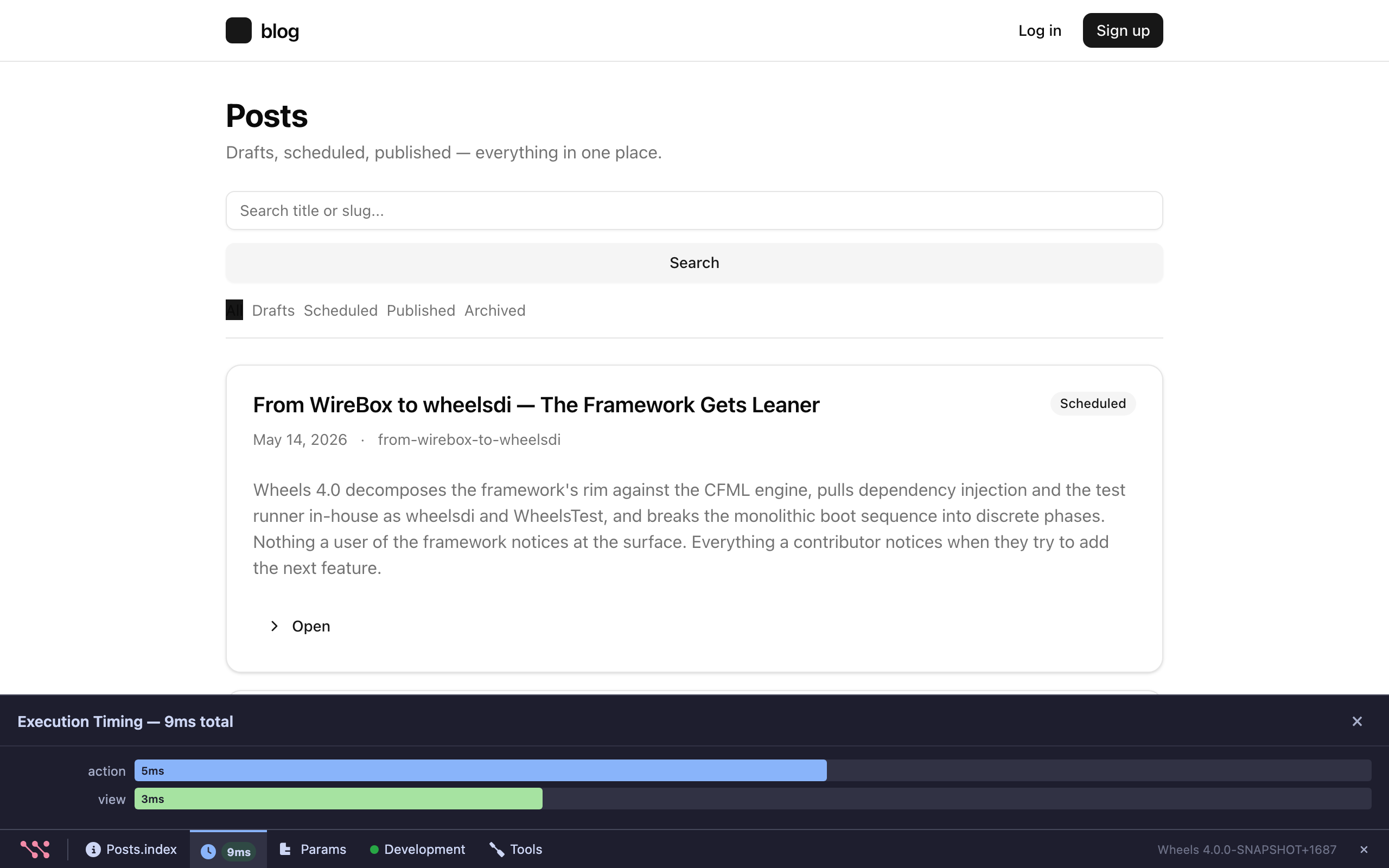Filter posts by Drafts
The image size is (1389, 868).
273,310
